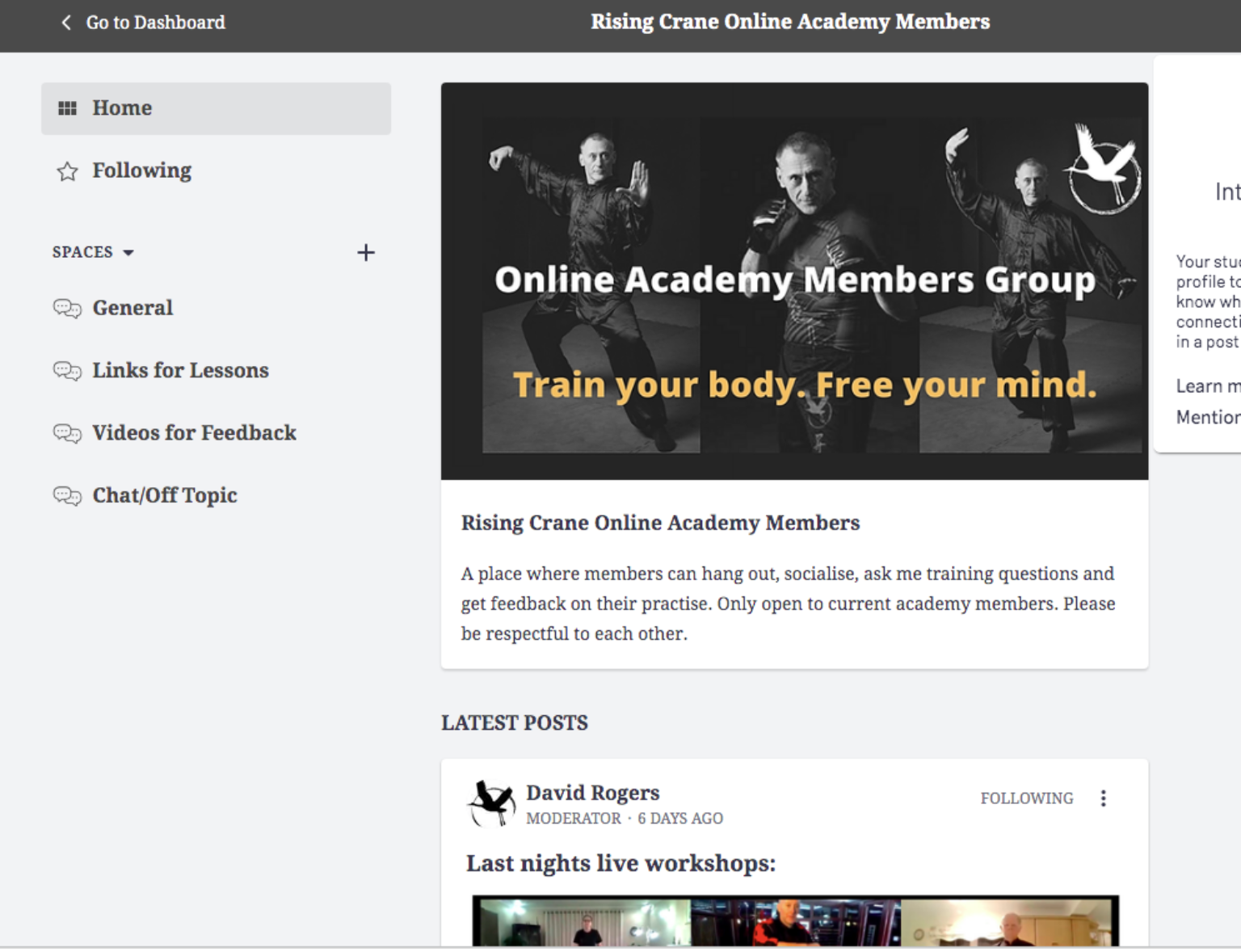1241x952 pixels.
Task: Click the LATEST POSTS heading
Action: click(515, 722)
